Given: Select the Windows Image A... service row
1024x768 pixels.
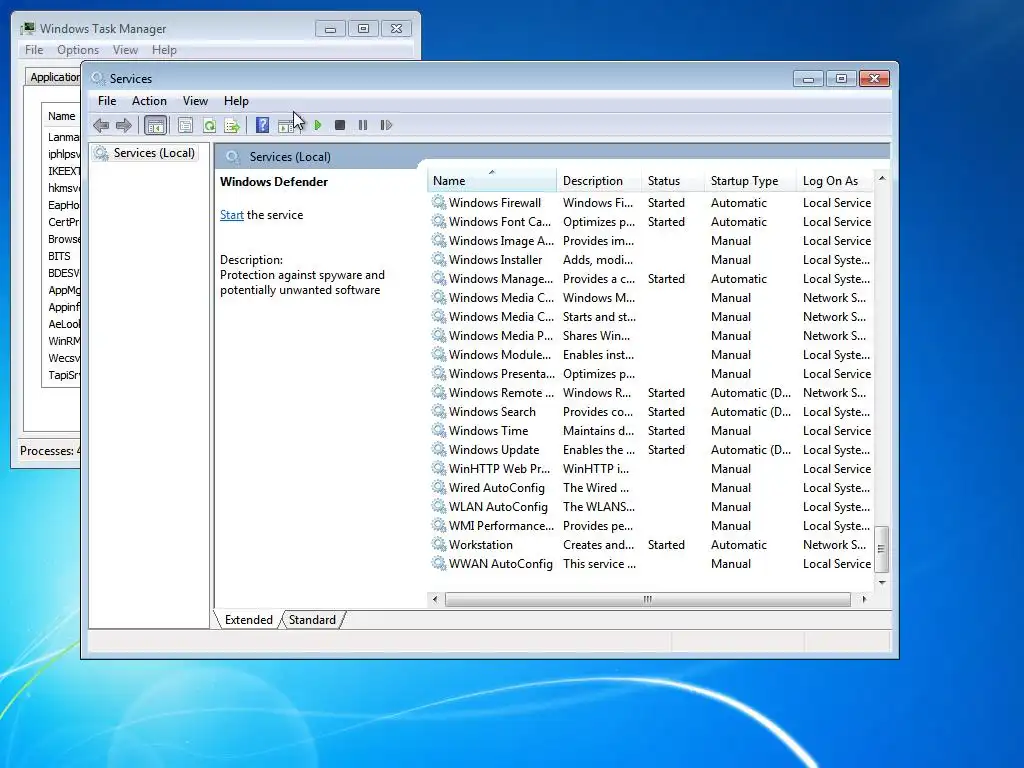Looking at the screenshot, I should [651, 240].
